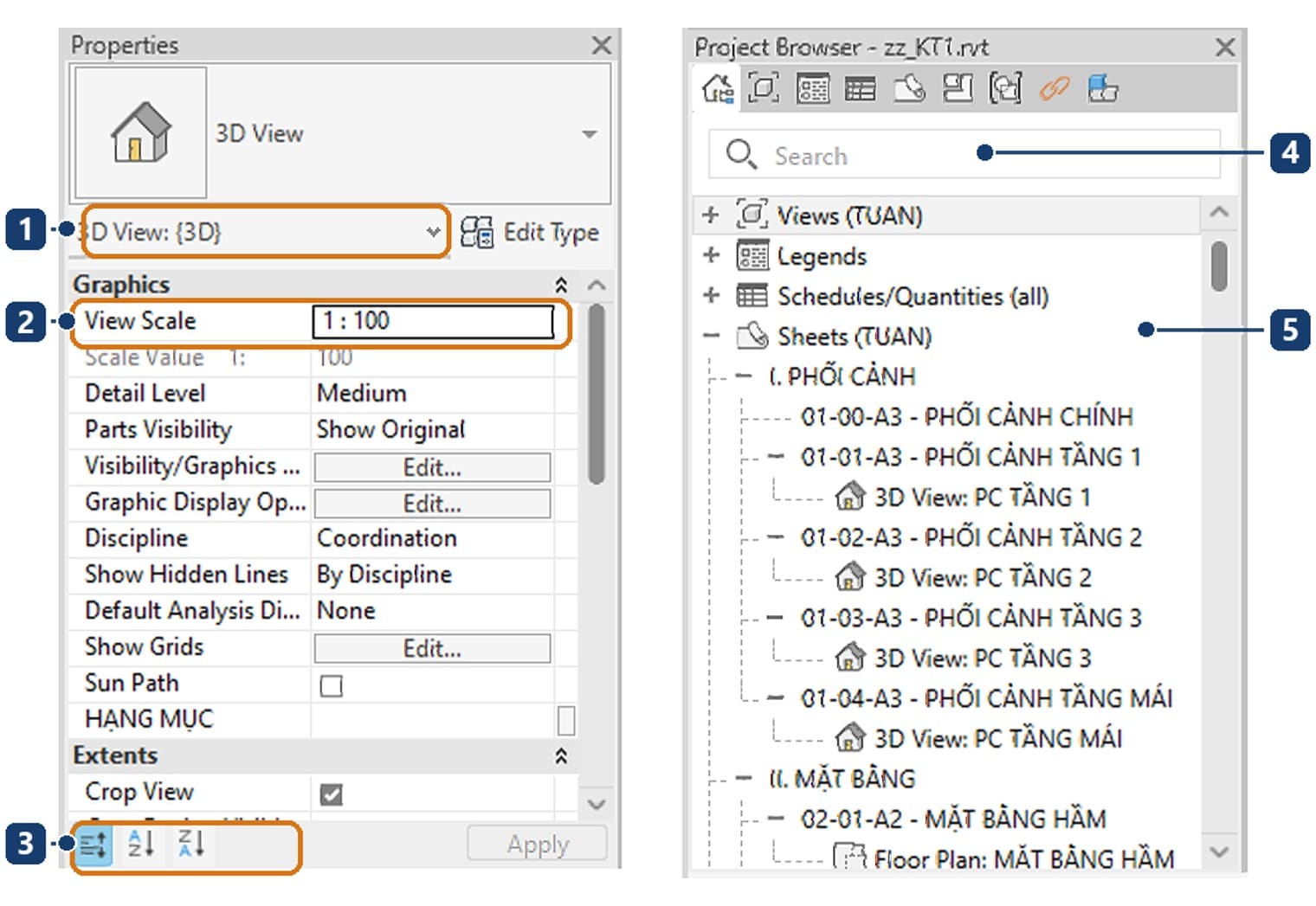Click the blue last icon in browser toolbar

tap(1102, 88)
